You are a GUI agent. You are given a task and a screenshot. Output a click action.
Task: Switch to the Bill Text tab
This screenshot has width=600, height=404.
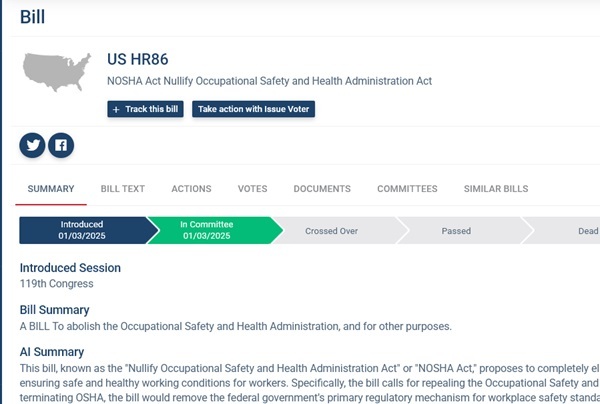point(123,189)
